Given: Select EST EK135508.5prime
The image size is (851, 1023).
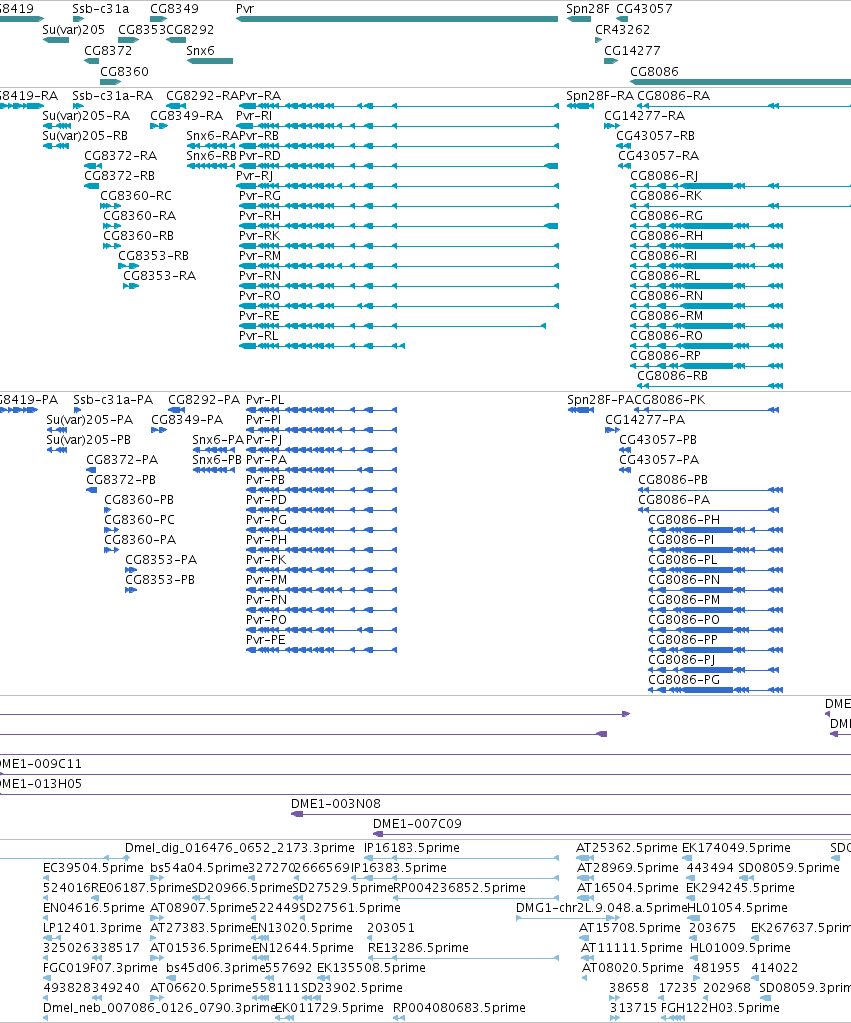Looking at the screenshot, I should [323, 978].
